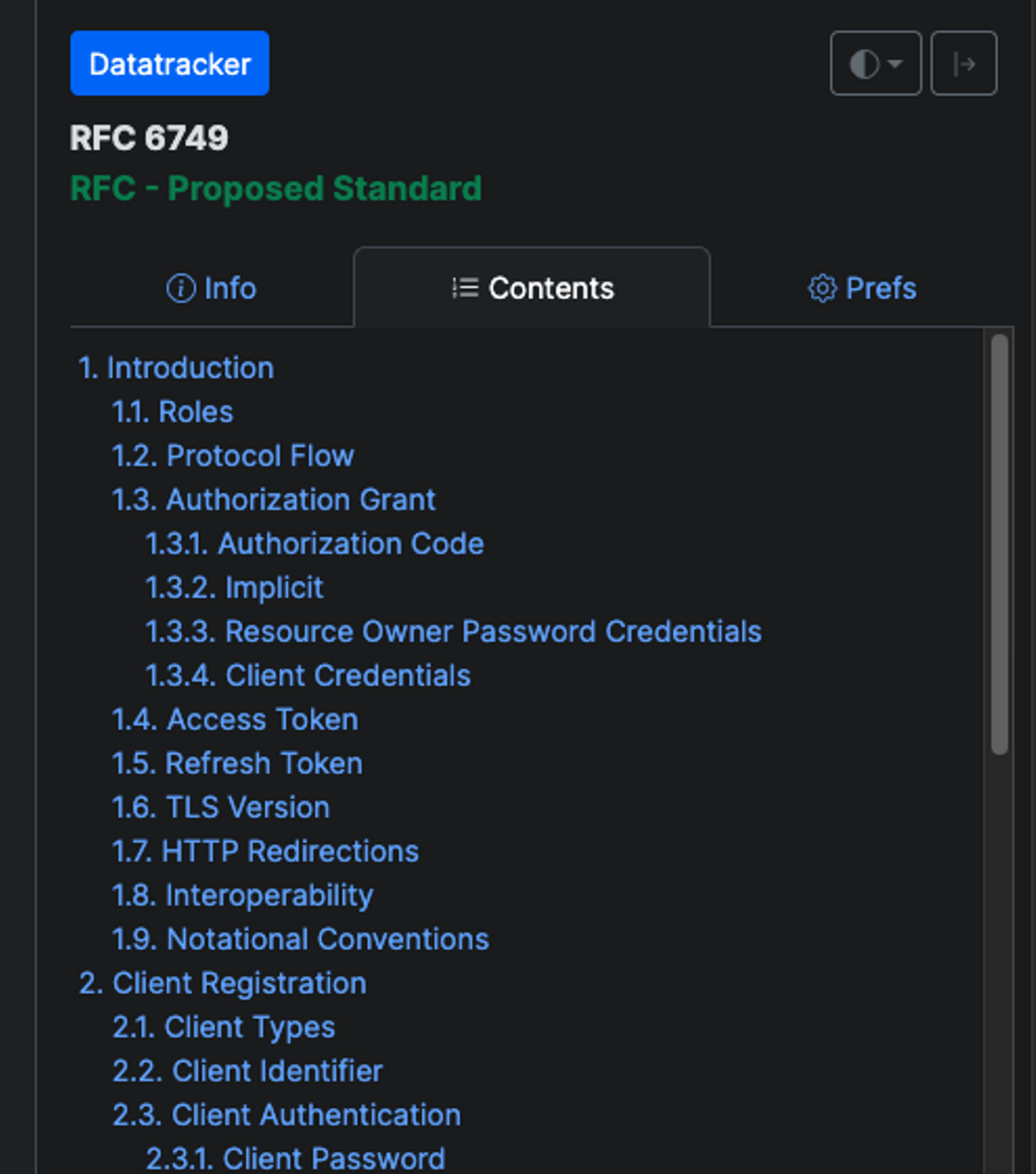Go to 1.1. Roles section
This screenshot has width=1036, height=1174.
[x=173, y=412]
